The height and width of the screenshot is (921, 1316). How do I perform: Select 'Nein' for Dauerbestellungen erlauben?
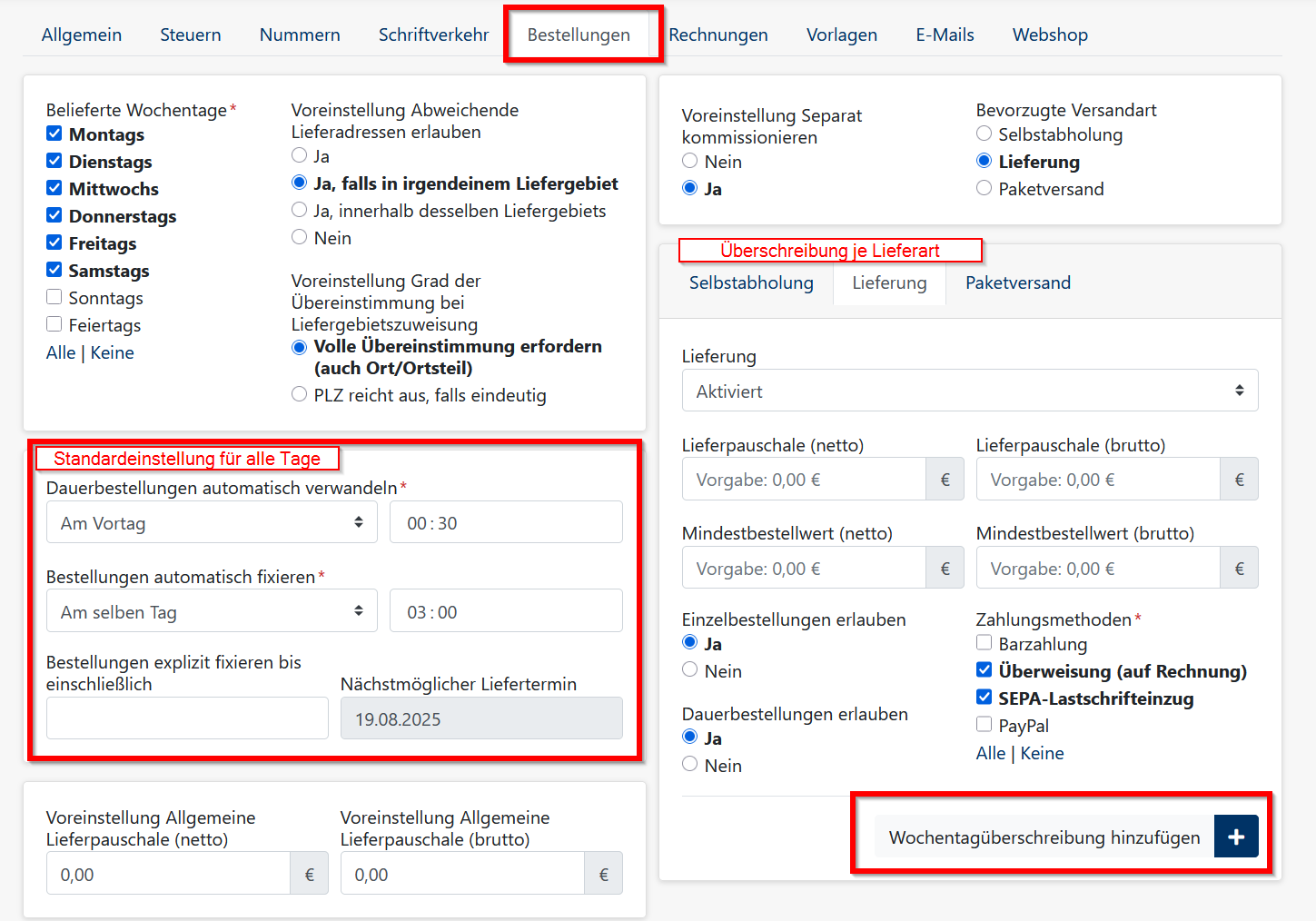click(689, 765)
